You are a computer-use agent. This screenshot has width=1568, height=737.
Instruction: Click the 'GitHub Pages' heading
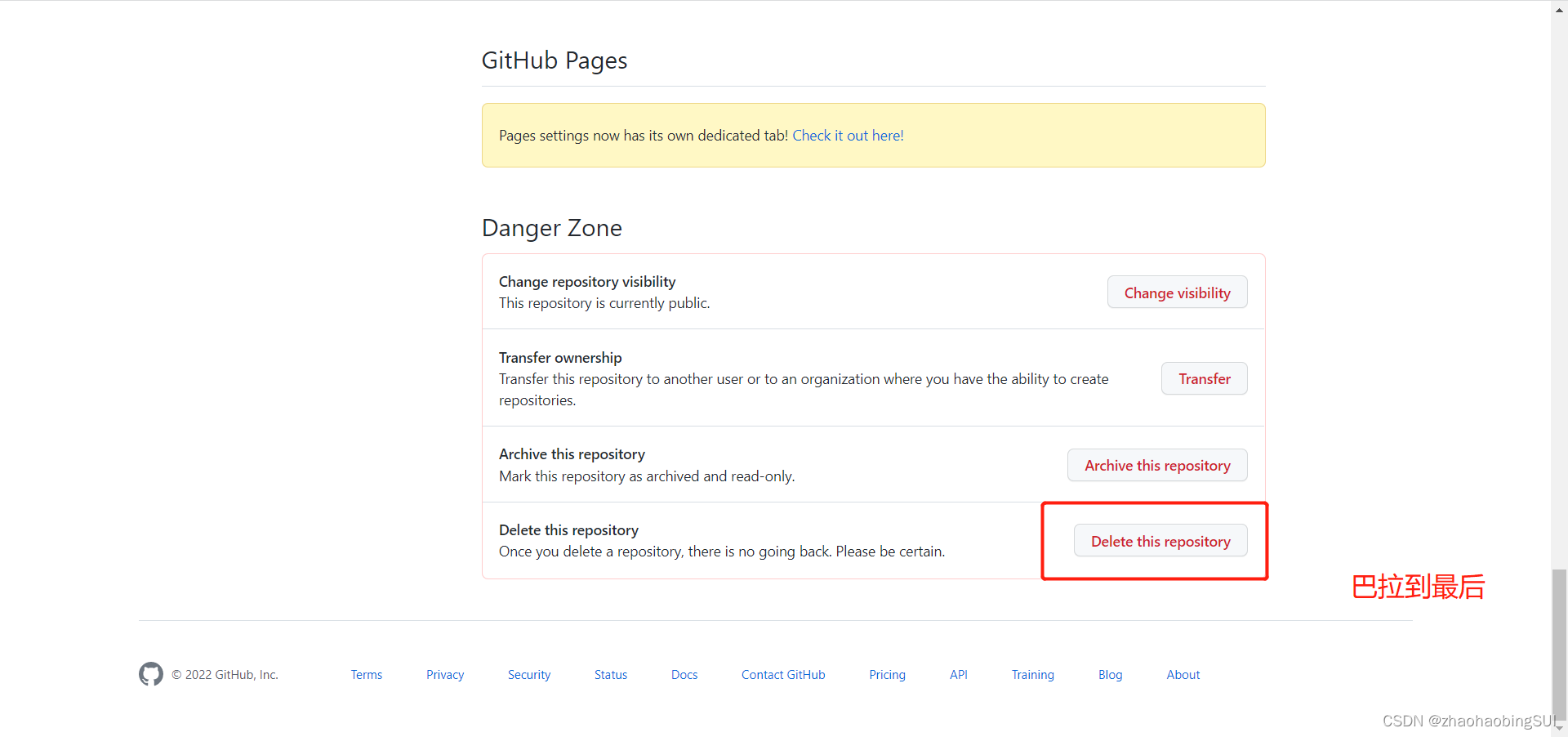pyautogui.click(x=555, y=60)
